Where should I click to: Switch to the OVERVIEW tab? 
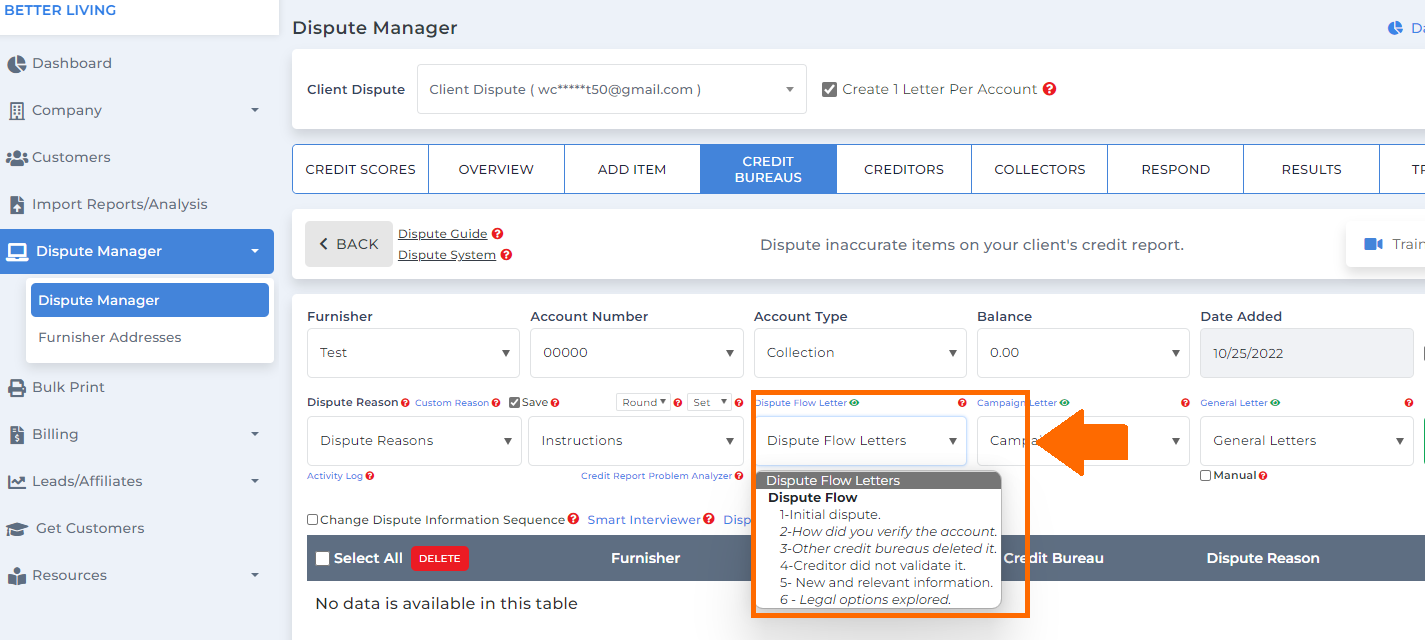[x=496, y=169]
